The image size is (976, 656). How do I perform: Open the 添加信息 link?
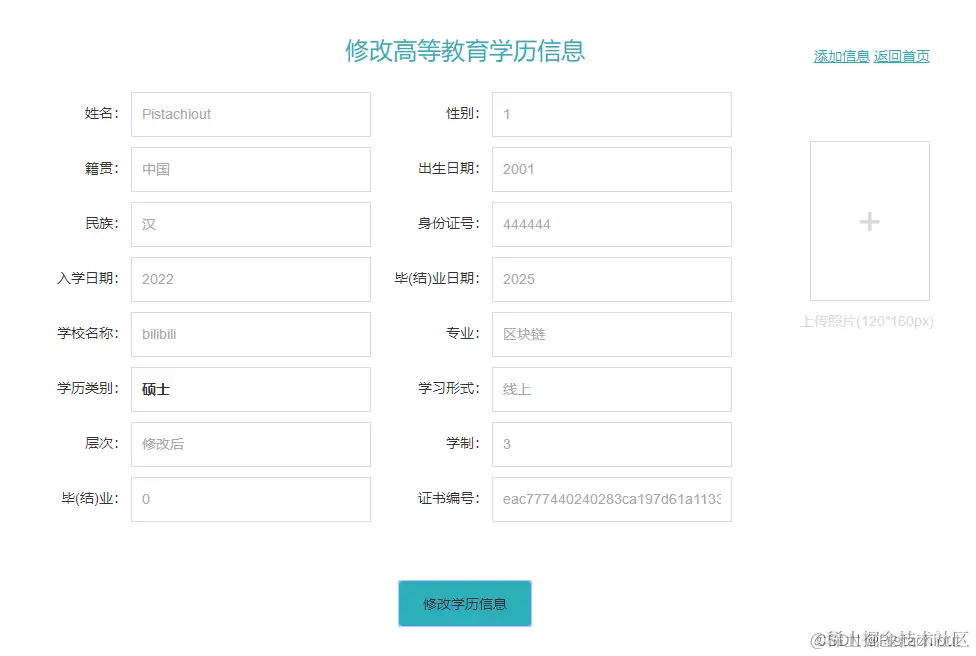coord(841,56)
